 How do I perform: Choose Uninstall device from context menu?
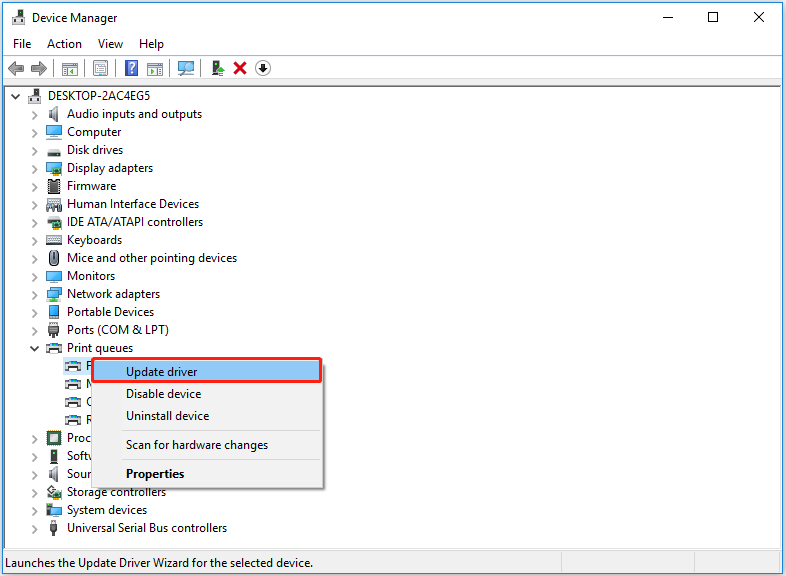pos(207,416)
